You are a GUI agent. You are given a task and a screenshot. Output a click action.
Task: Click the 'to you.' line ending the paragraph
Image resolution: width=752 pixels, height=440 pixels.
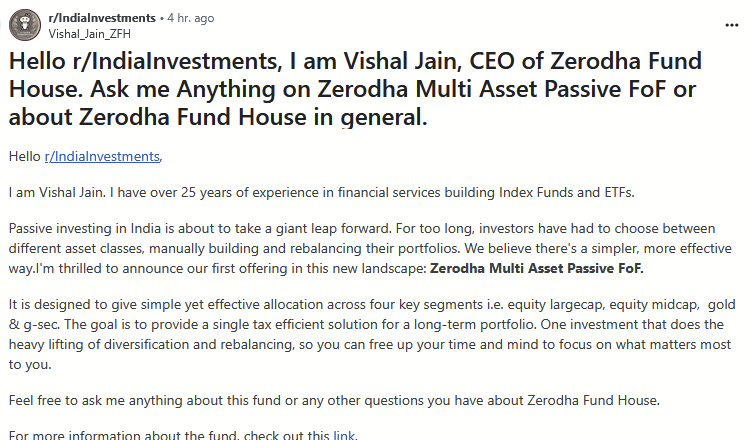[30, 365]
